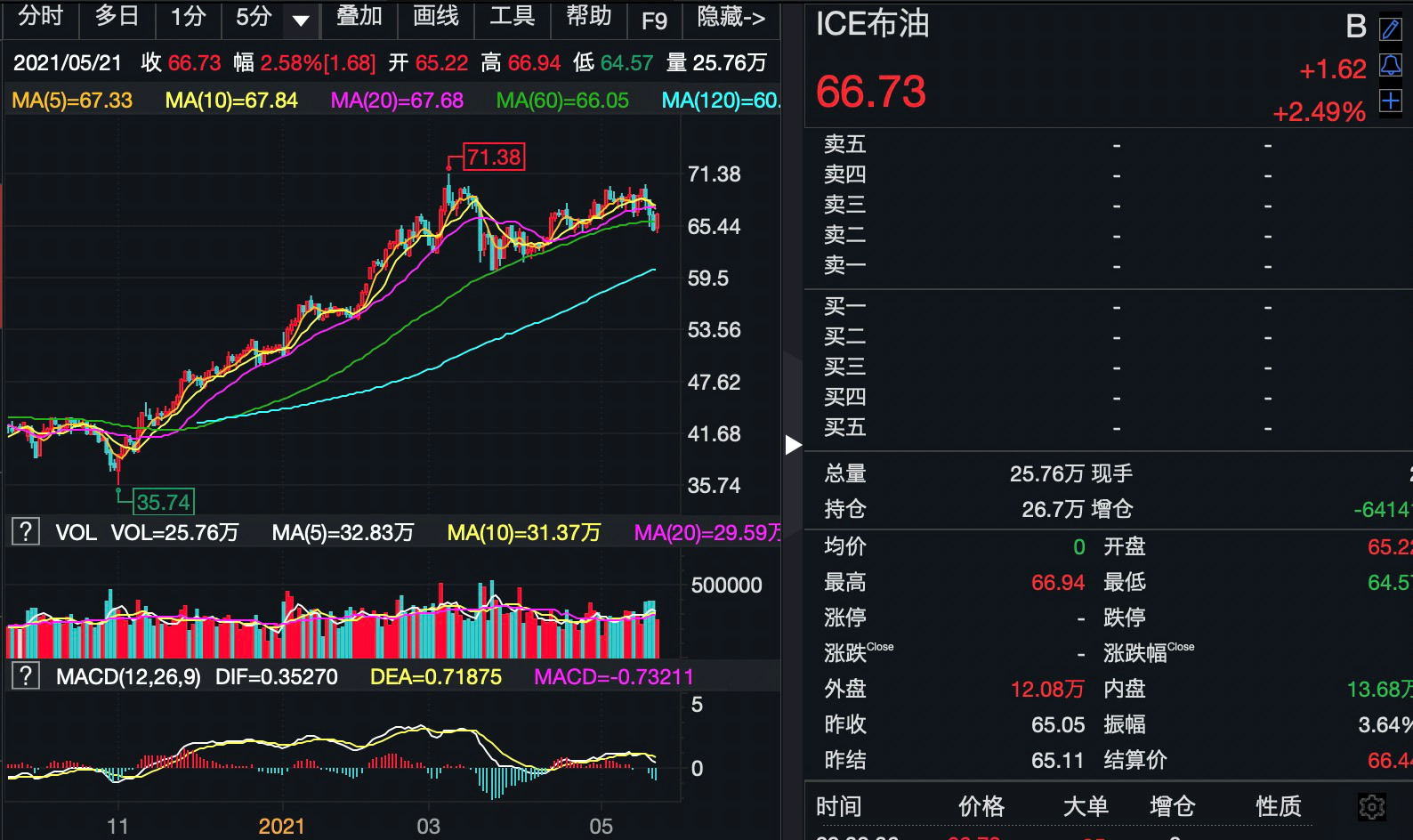Click the 71.38 high price marker
The image size is (1413, 840).
pyautogui.click(x=494, y=157)
